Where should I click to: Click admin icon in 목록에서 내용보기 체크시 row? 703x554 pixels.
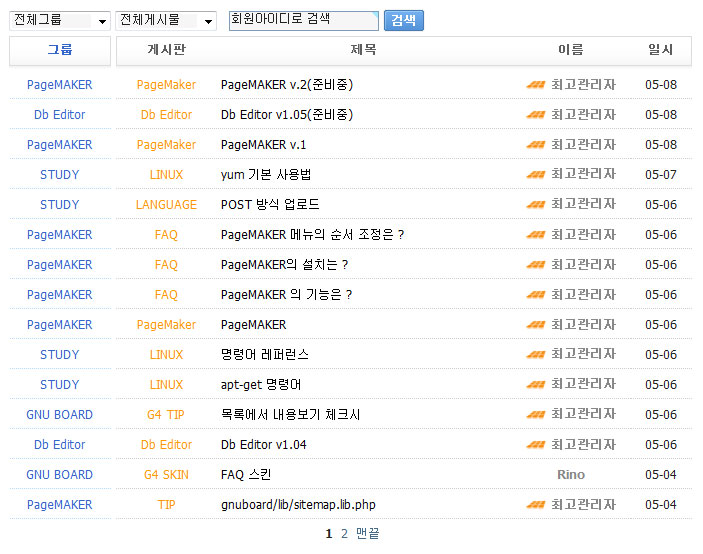coord(535,415)
